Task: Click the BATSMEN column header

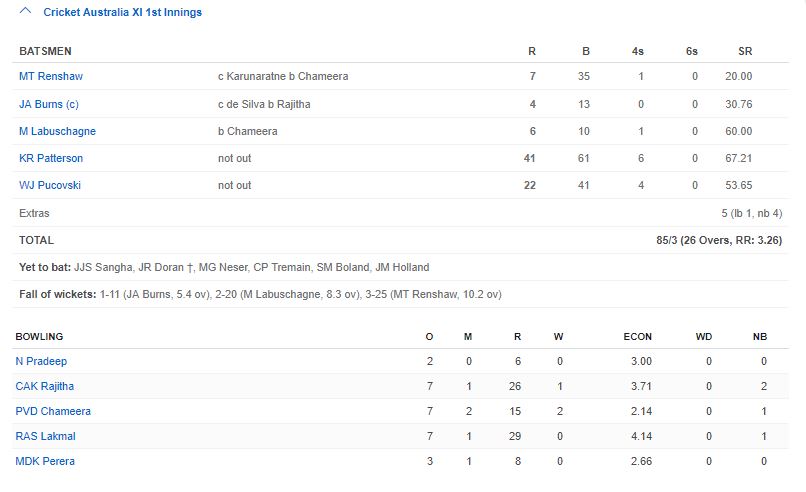Action: pyautogui.click(x=45, y=51)
